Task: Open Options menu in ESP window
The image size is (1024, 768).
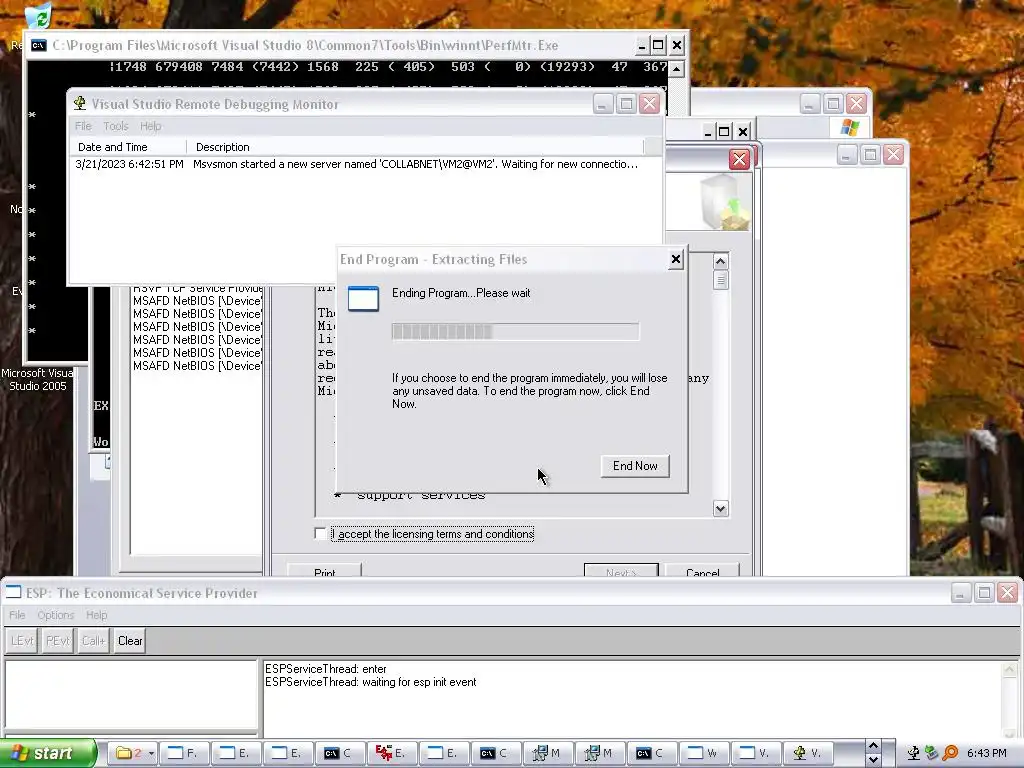Action: (56, 615)
